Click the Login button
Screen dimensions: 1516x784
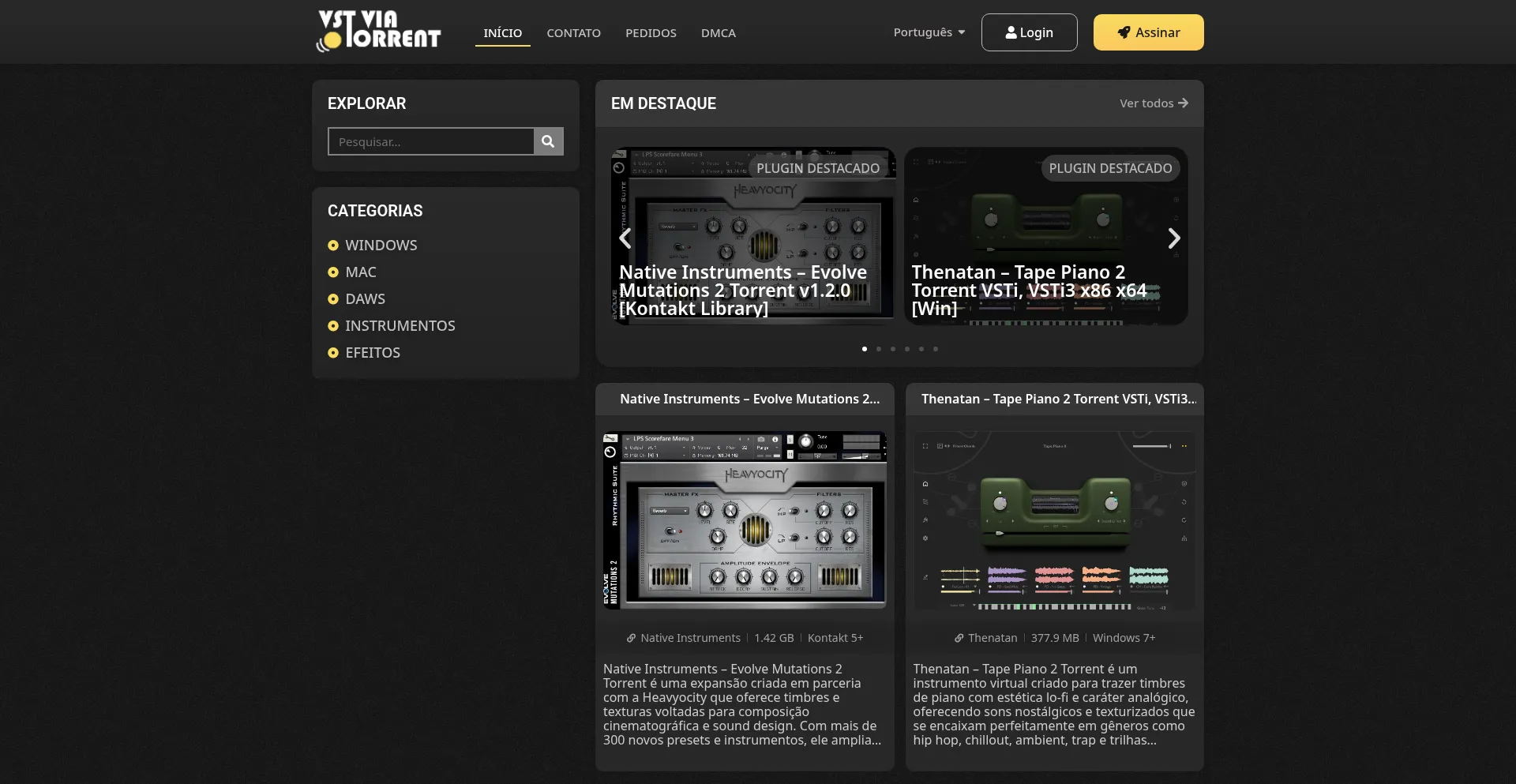coord(1029,32)
